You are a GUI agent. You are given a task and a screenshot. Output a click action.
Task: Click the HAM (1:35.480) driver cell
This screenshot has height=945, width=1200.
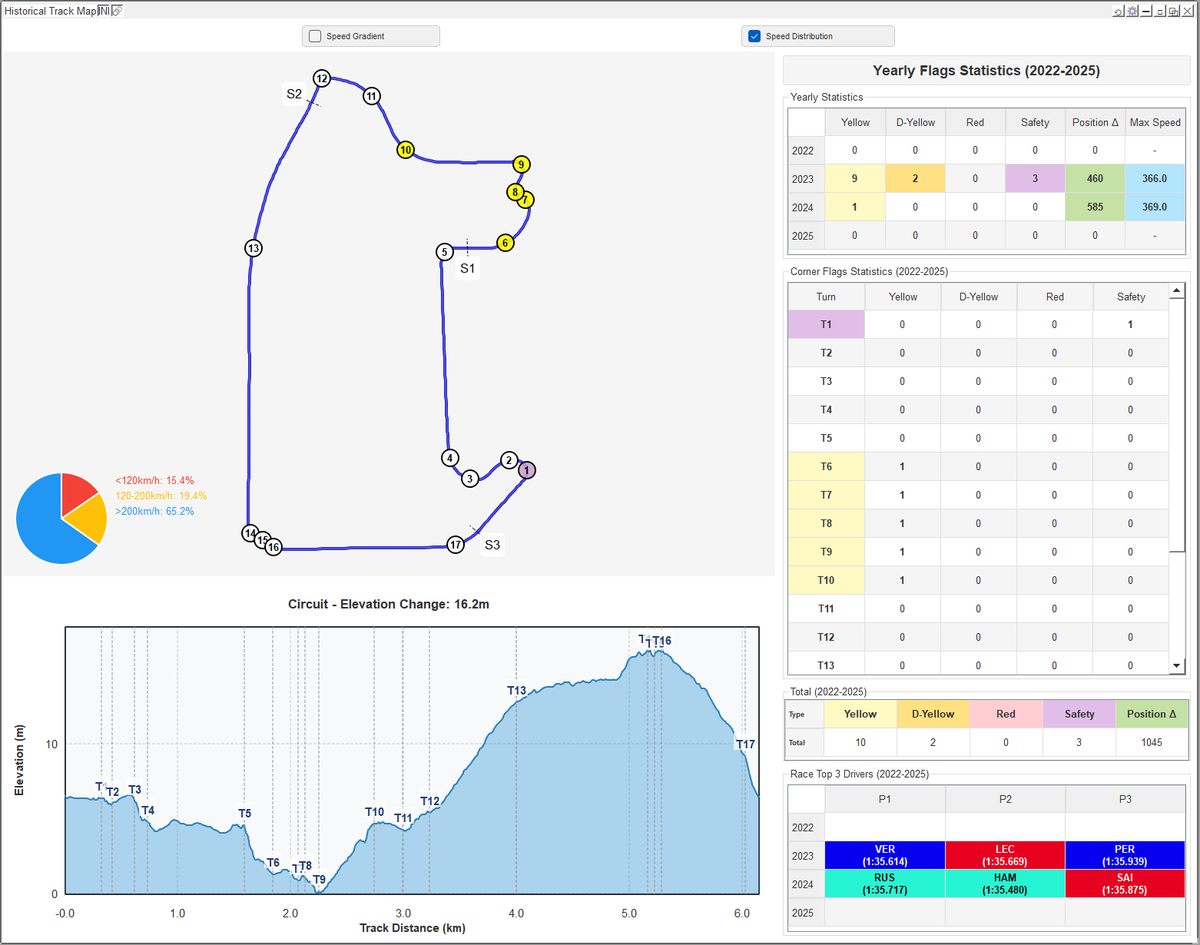pyautogui.click(x=1005, y=884)
